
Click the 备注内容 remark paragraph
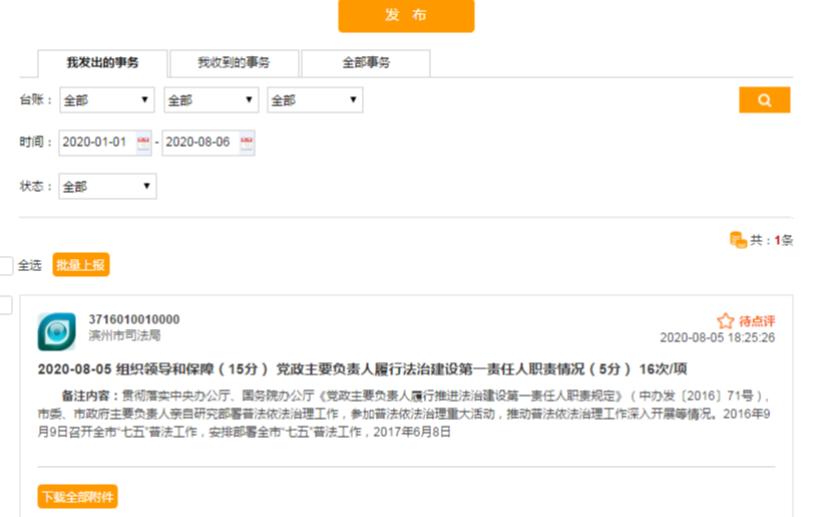pos(405,414)
